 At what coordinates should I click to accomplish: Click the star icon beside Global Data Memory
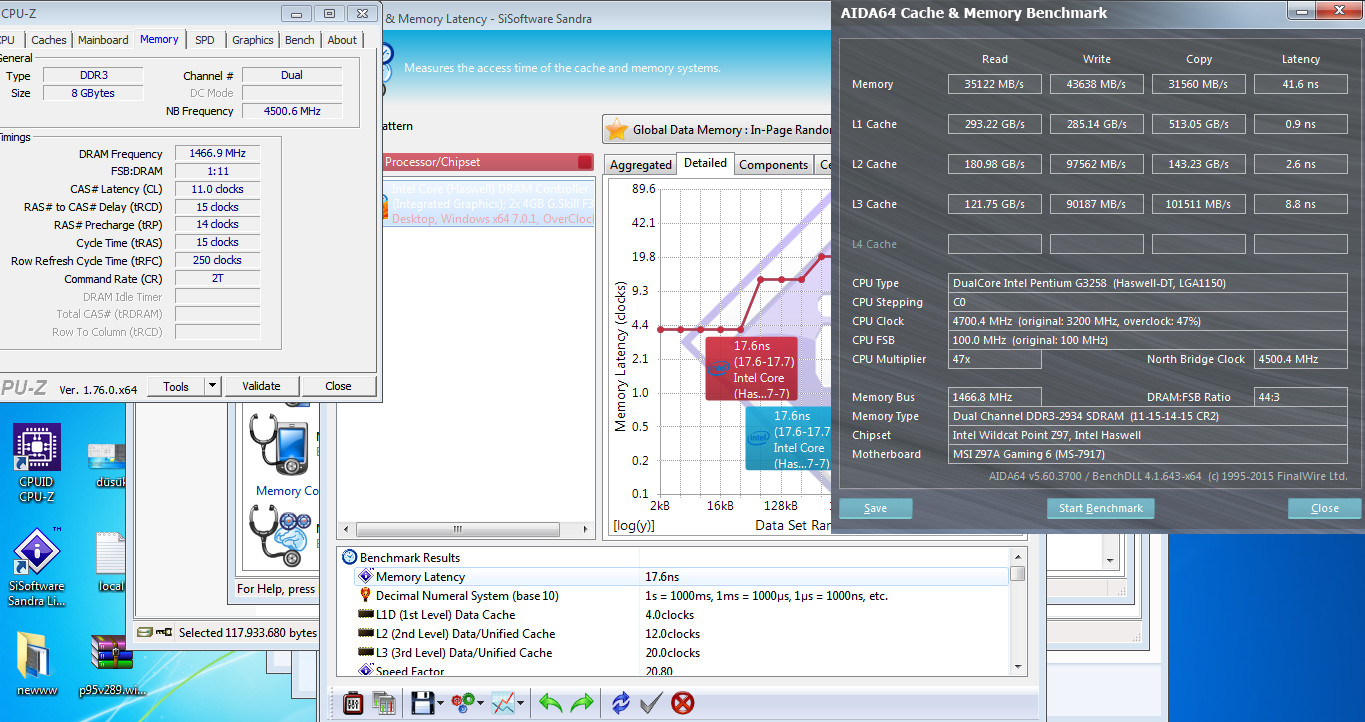pos(617,130)
